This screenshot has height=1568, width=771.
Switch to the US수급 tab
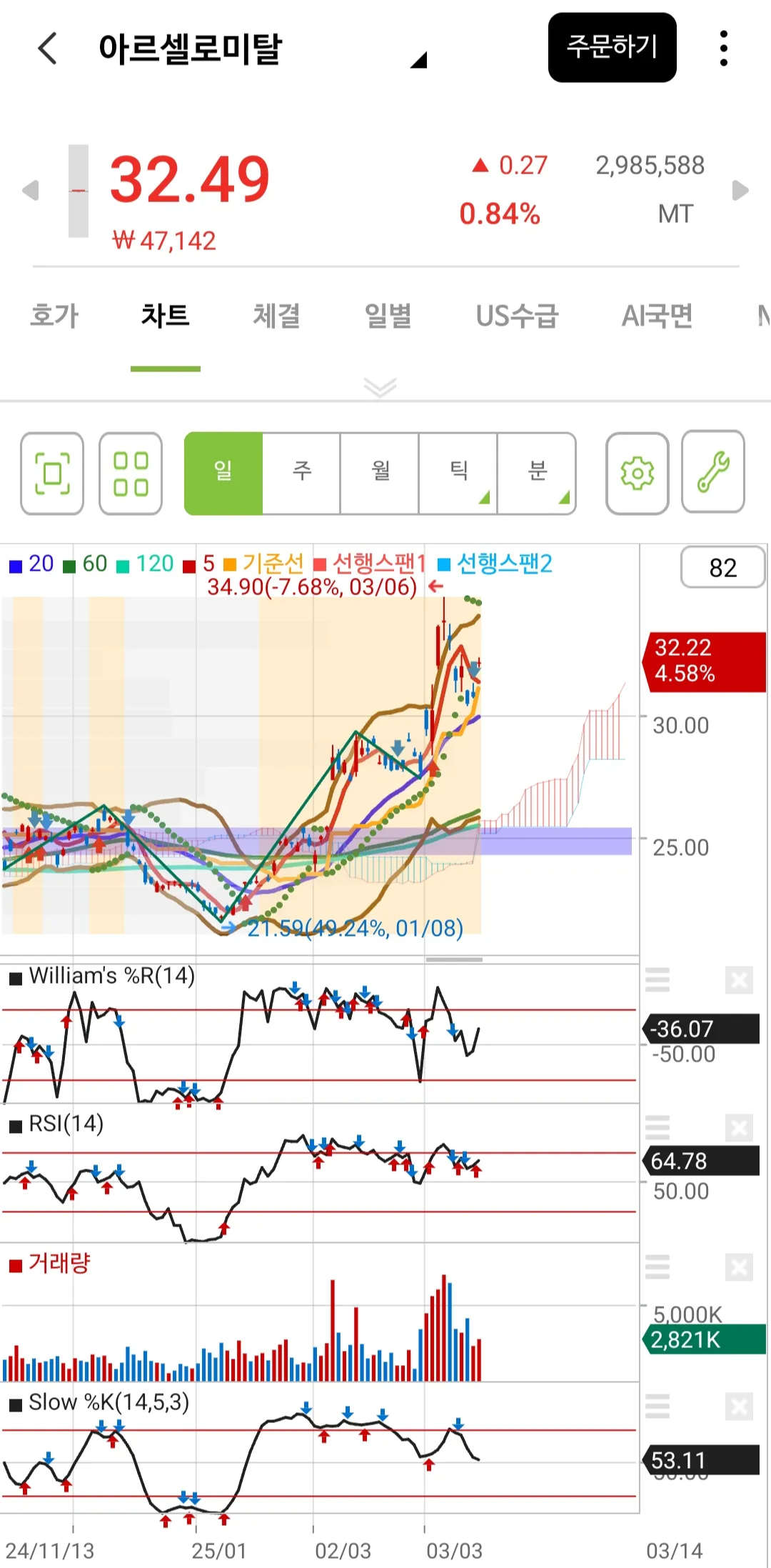(x=517, y=315)
